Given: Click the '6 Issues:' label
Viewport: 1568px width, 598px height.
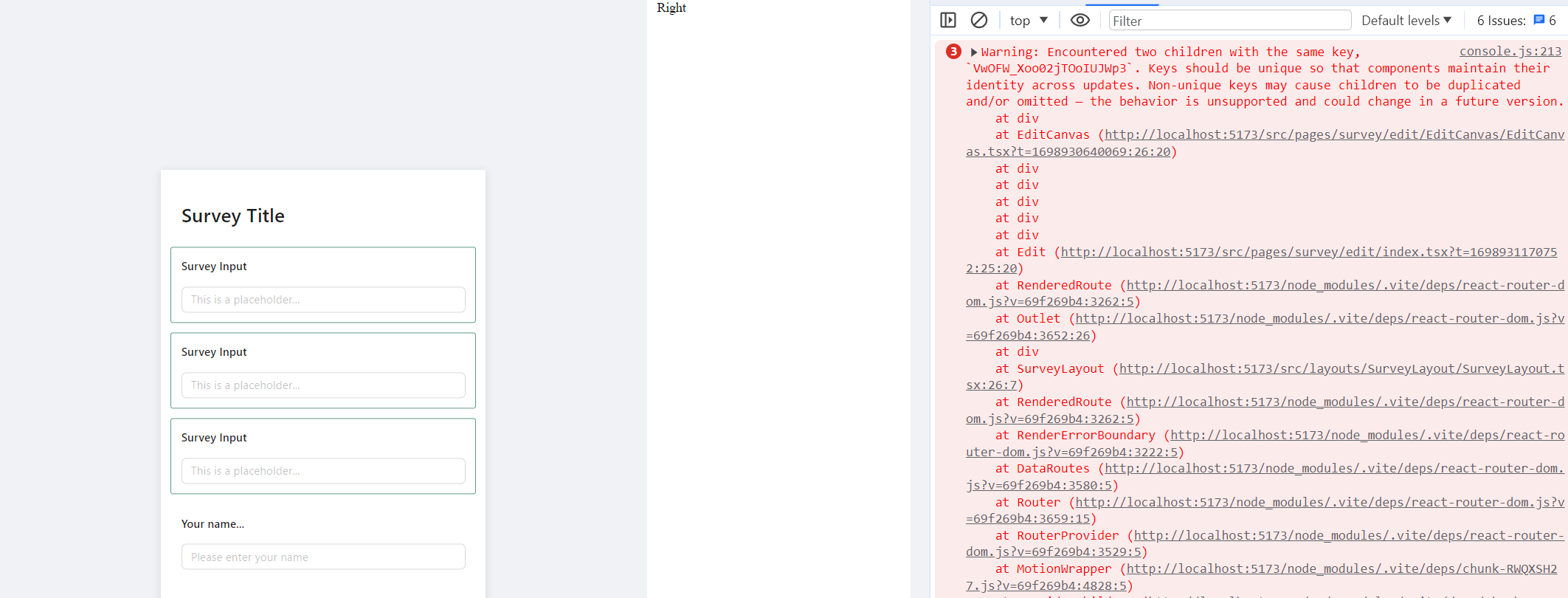Looking at the screenshot, I should (x=1501, y=21).
